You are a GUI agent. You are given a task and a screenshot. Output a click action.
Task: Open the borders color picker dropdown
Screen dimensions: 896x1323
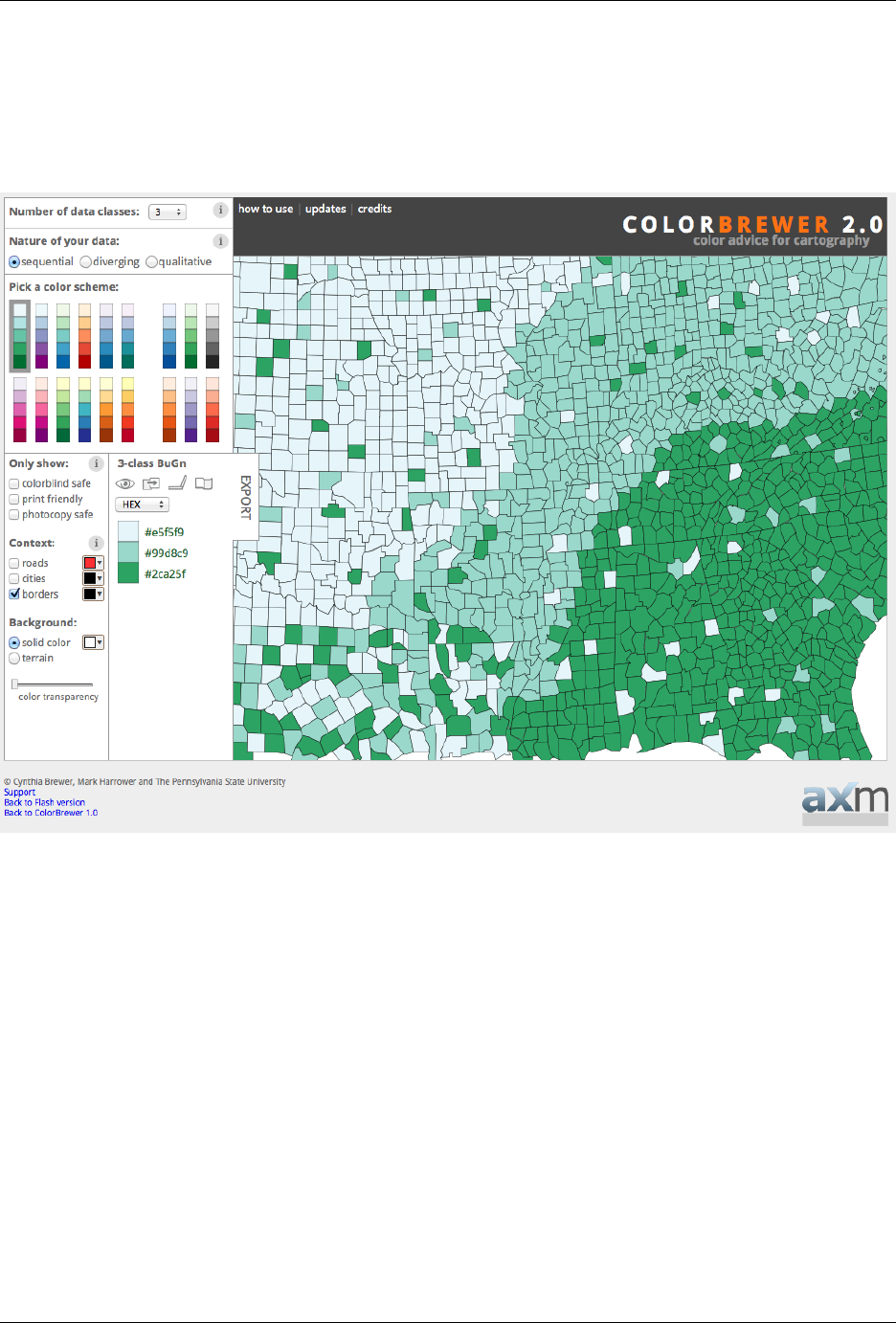tap(93, 594)
